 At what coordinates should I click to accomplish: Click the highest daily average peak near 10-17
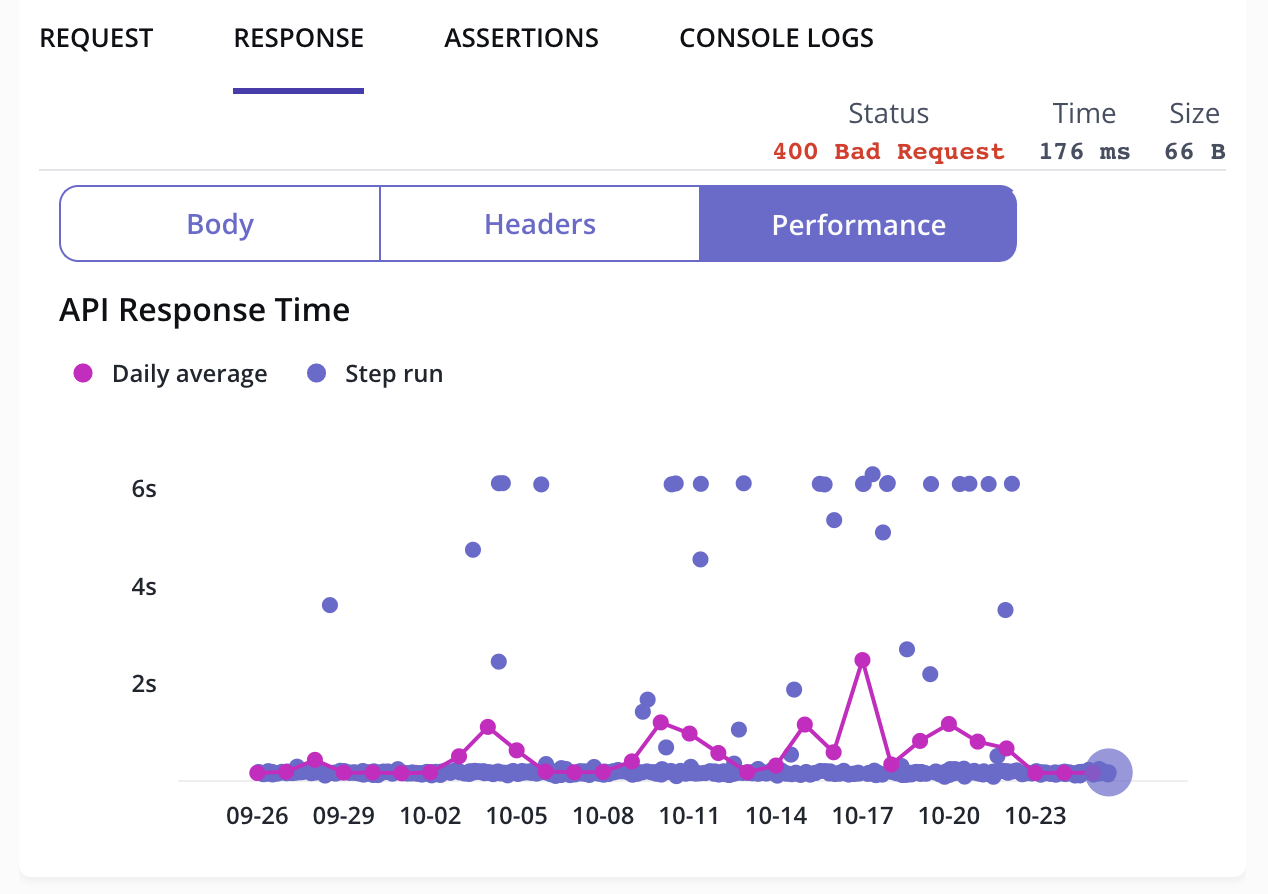click(x=862, y=660)
